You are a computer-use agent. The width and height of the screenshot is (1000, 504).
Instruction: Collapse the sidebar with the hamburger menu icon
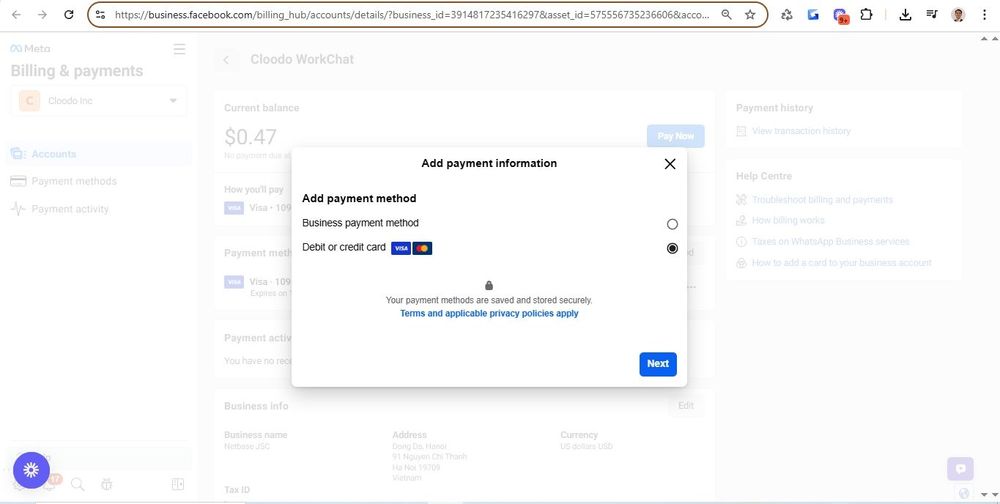coord(179,49)
